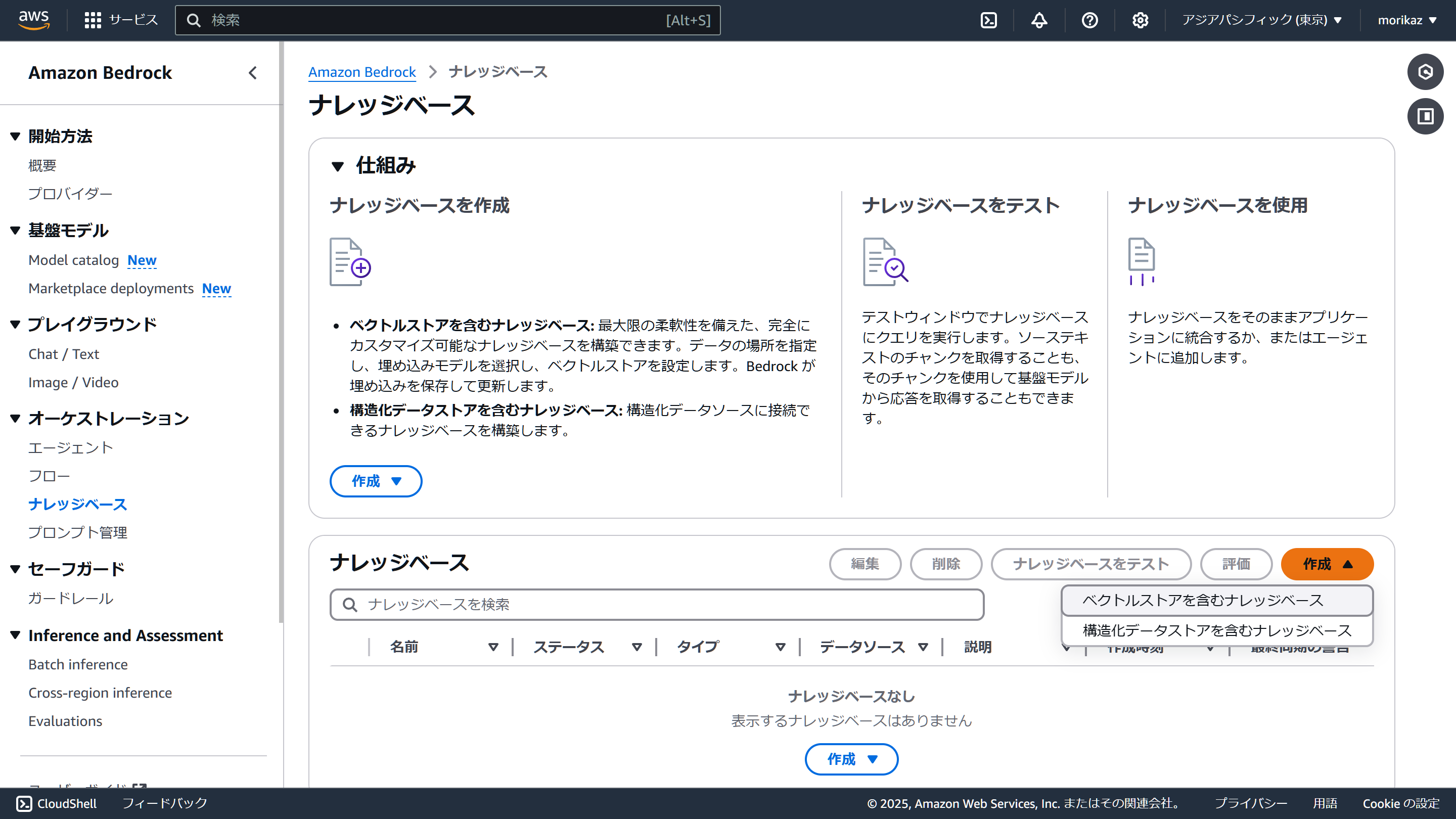Collapse the Amazon Bedrock sidebar chevron
The width and height of the screenshot is (1456, 819).
click(253, 73)
